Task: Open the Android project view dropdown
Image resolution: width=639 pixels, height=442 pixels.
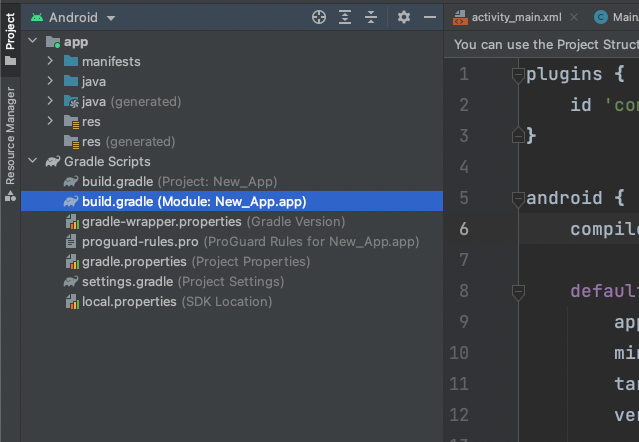Action: point(73,18)
